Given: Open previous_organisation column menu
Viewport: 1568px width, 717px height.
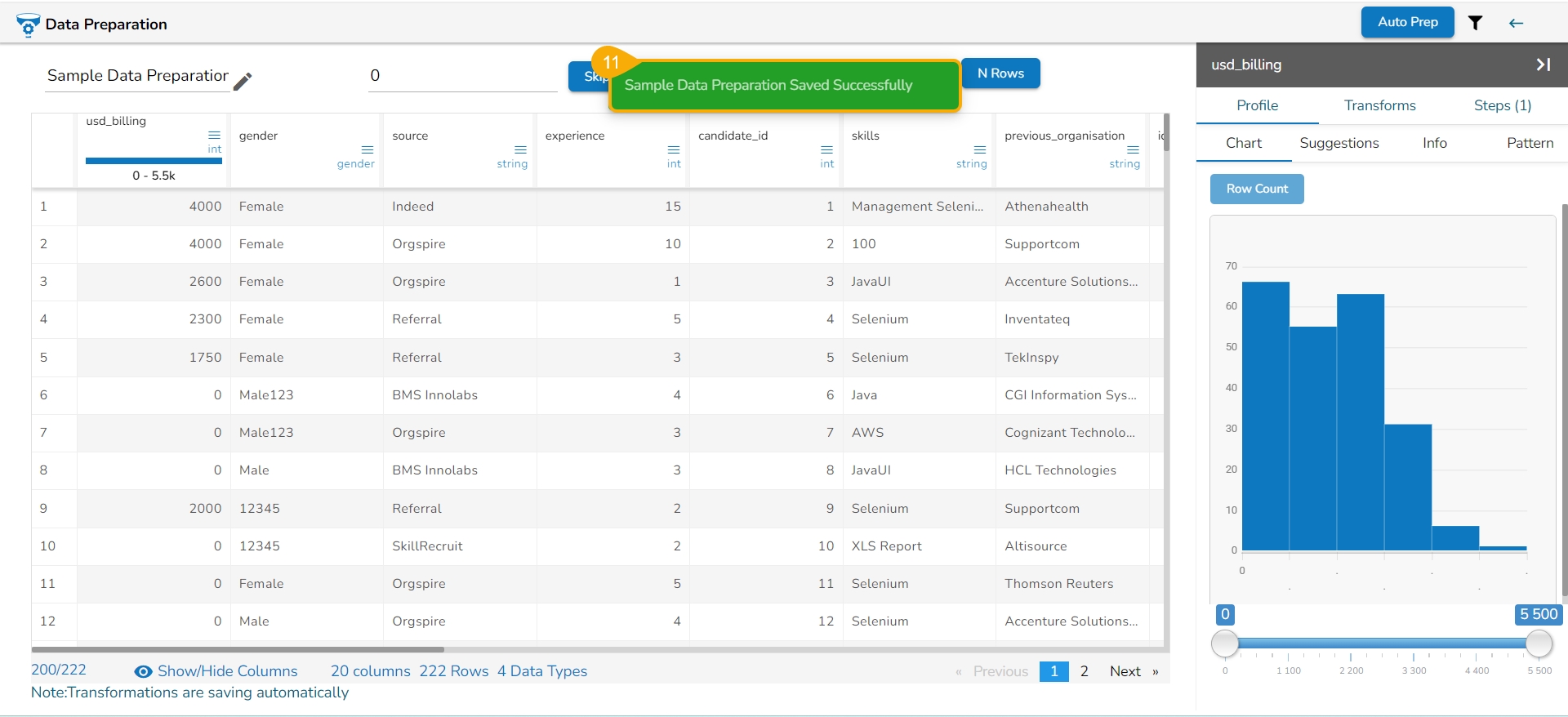Looking at the screenshot, I should [x=1133, y=149].
